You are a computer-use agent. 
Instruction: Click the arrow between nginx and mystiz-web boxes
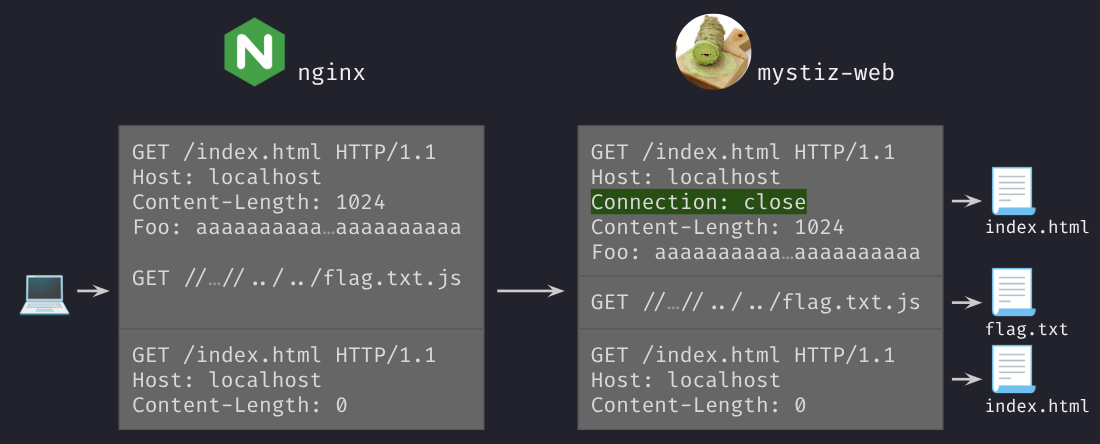pos(530,290)
